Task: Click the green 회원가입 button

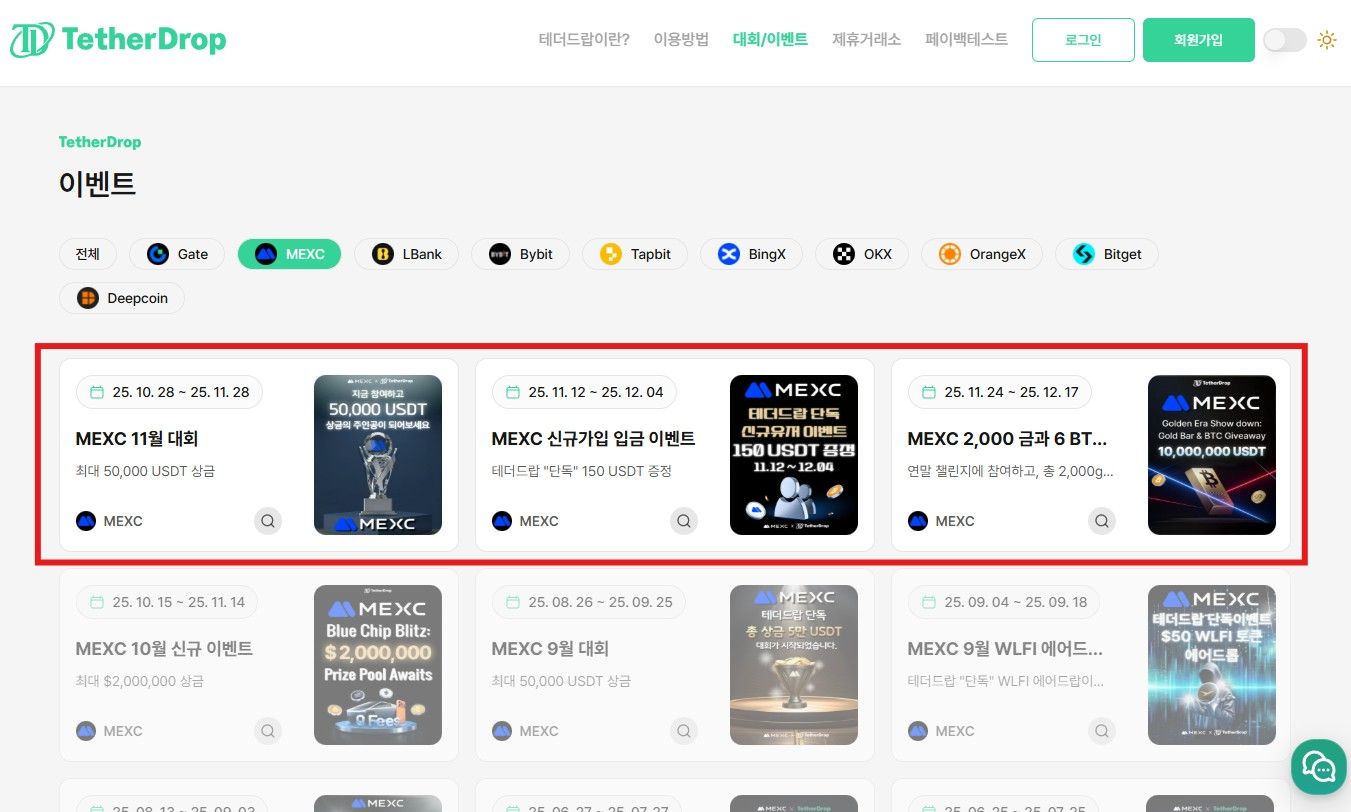Action: coord(1198,40)
